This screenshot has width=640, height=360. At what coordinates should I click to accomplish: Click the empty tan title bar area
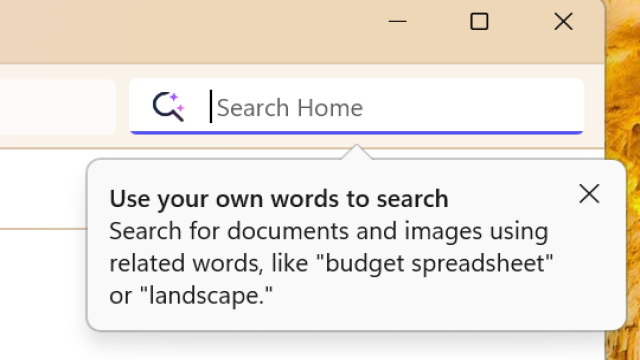pos(184,31)
